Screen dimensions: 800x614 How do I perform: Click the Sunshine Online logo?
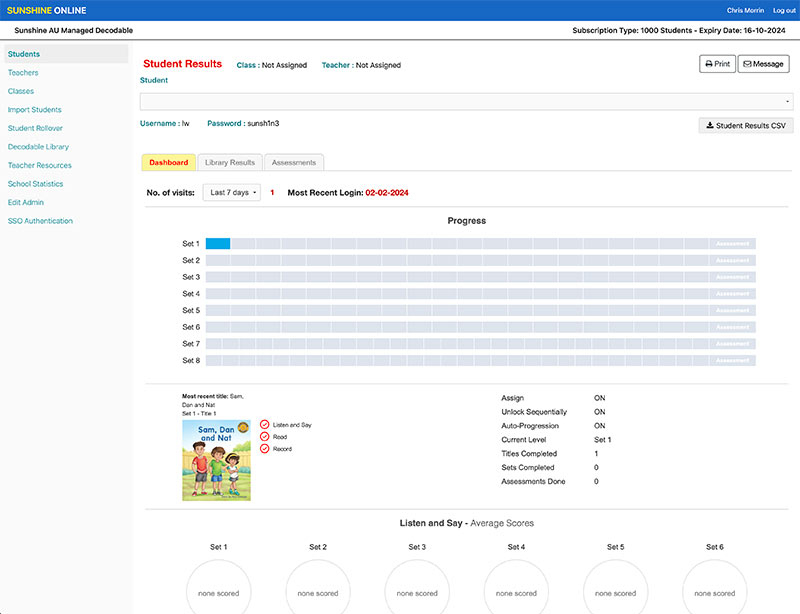click(x=46, y=10)
